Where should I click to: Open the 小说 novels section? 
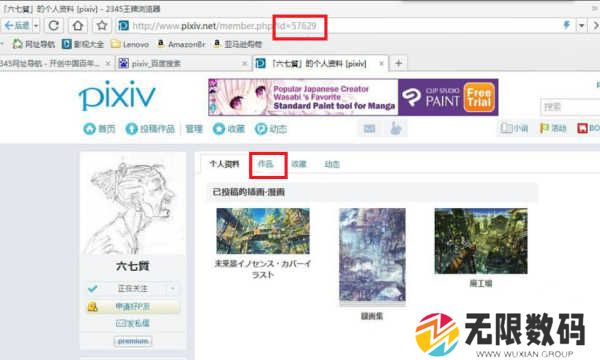tap(514, 128)
